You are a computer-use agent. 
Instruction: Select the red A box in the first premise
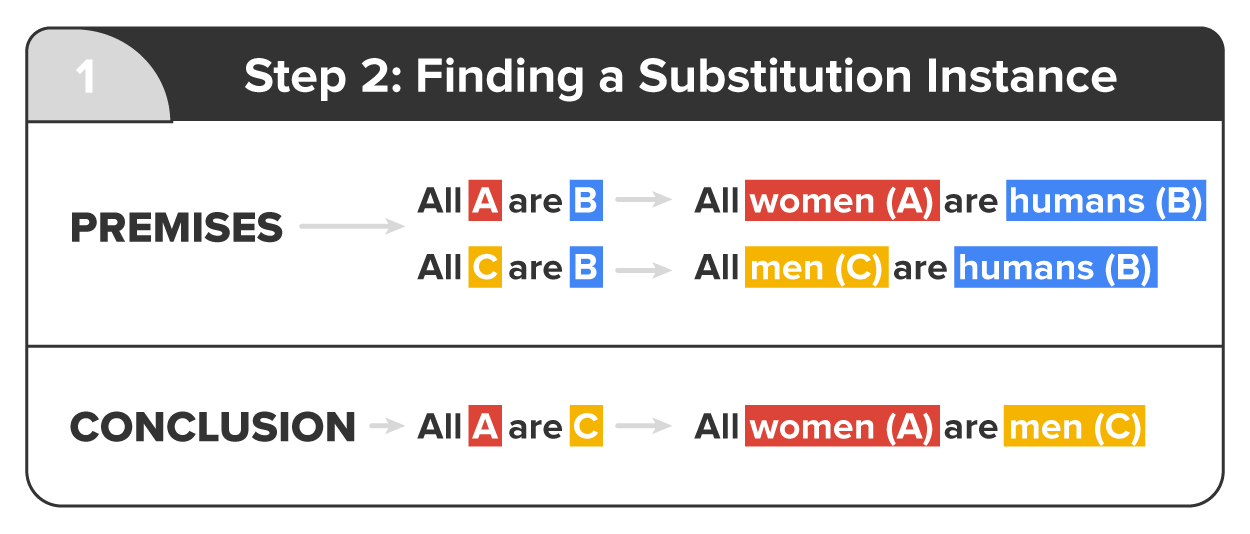[485, 201]
